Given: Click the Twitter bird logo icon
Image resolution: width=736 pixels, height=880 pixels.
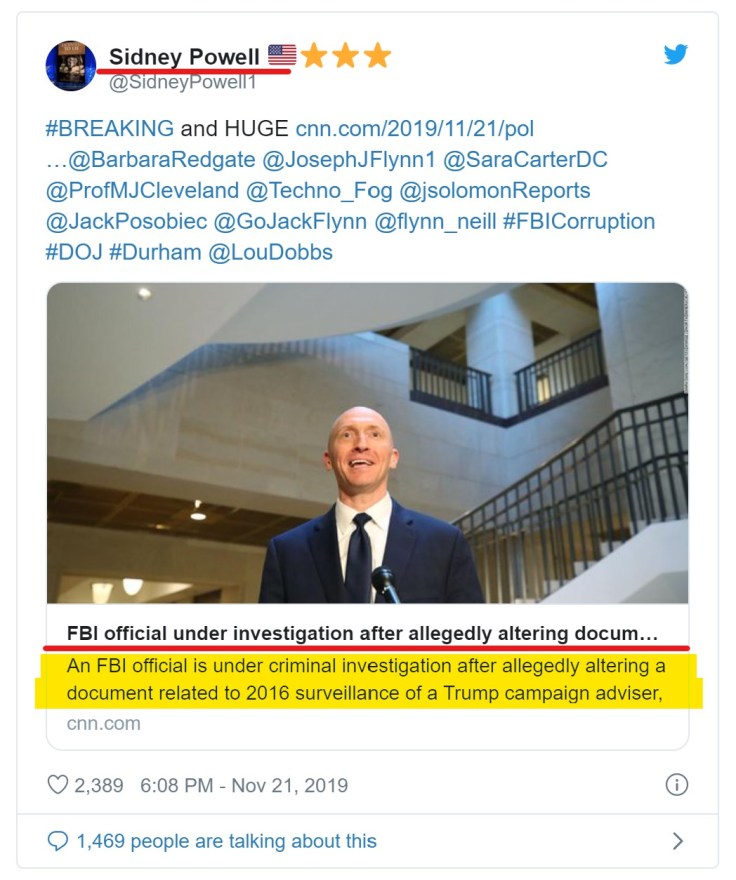Looking at the screenshot, I should click(x=676, y=55).
